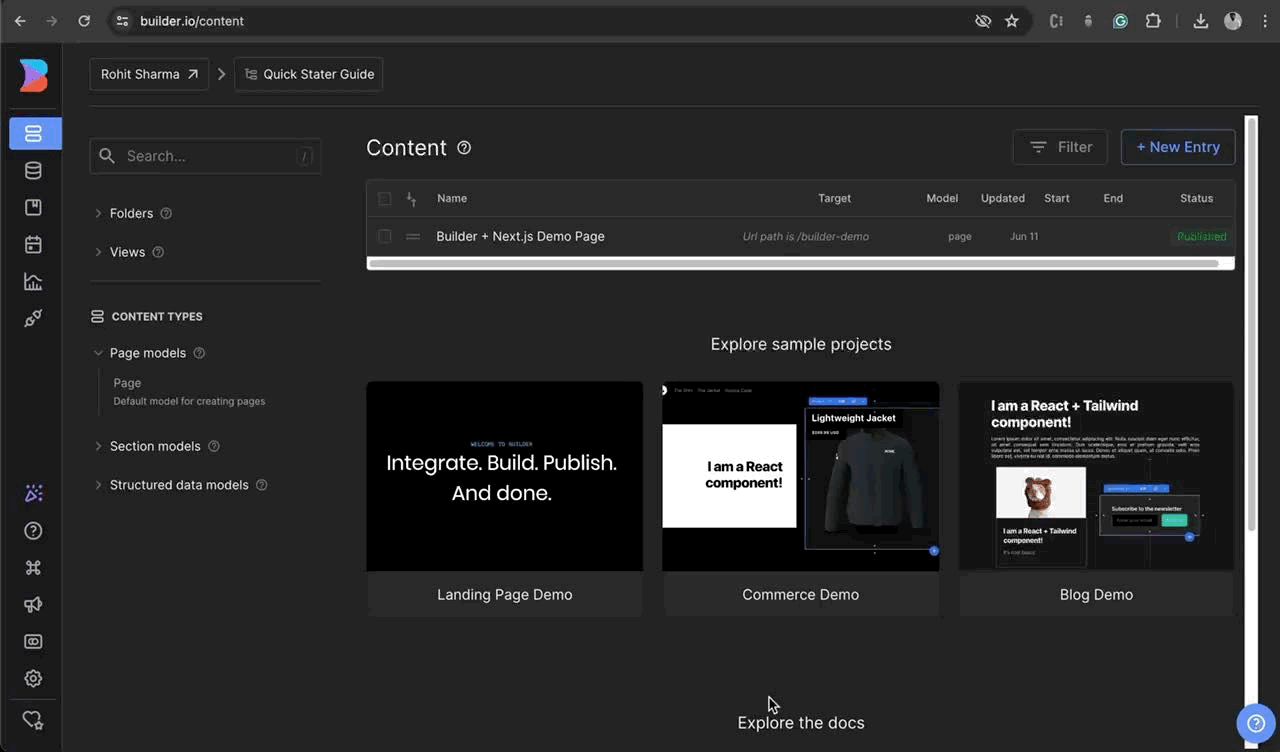Open the Settings gear in sidebar

[33, 678]
